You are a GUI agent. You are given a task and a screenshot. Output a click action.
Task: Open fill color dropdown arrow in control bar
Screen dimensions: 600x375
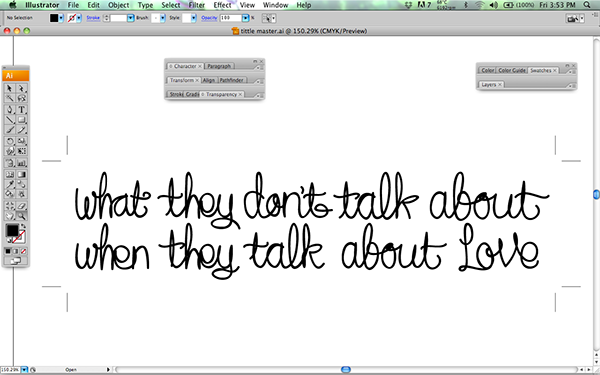(61, 18)
